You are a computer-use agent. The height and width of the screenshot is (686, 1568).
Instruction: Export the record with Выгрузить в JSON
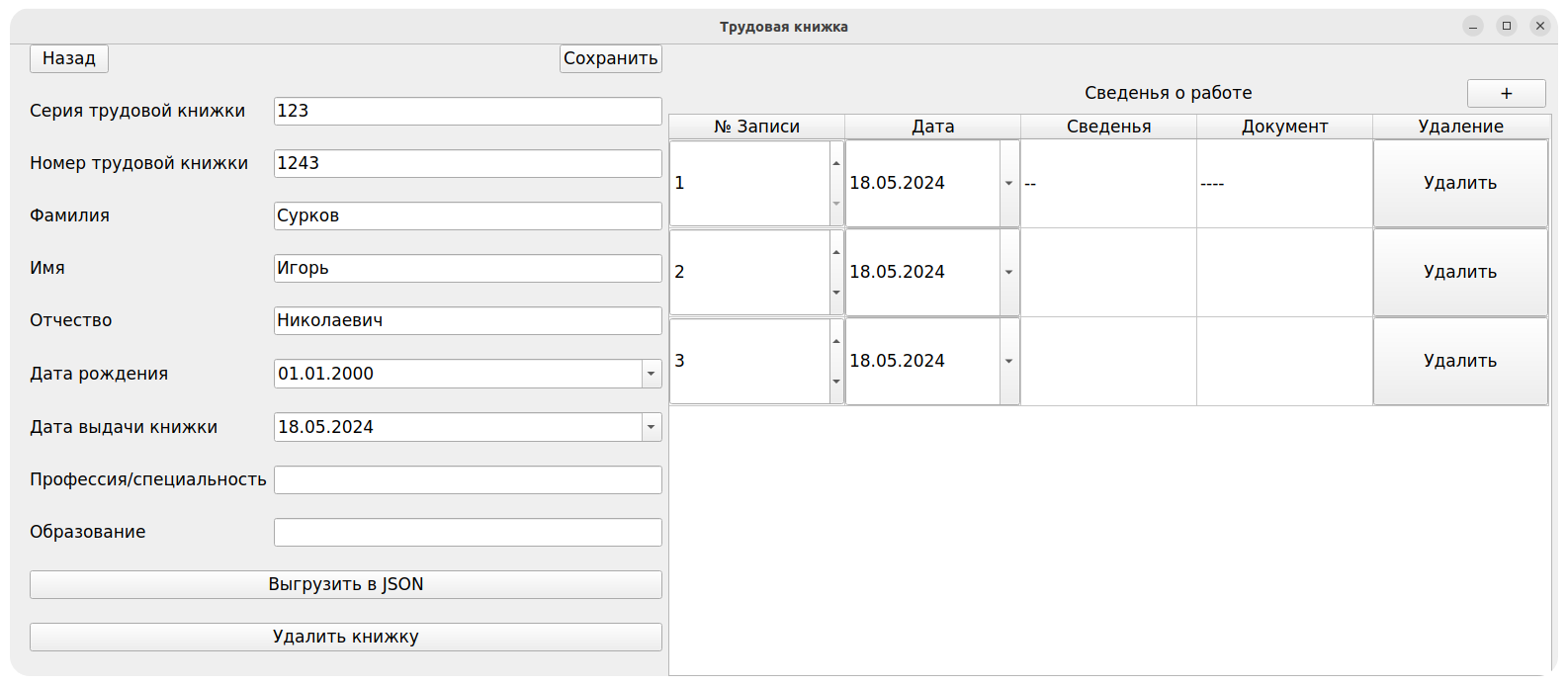pos(345,584)
